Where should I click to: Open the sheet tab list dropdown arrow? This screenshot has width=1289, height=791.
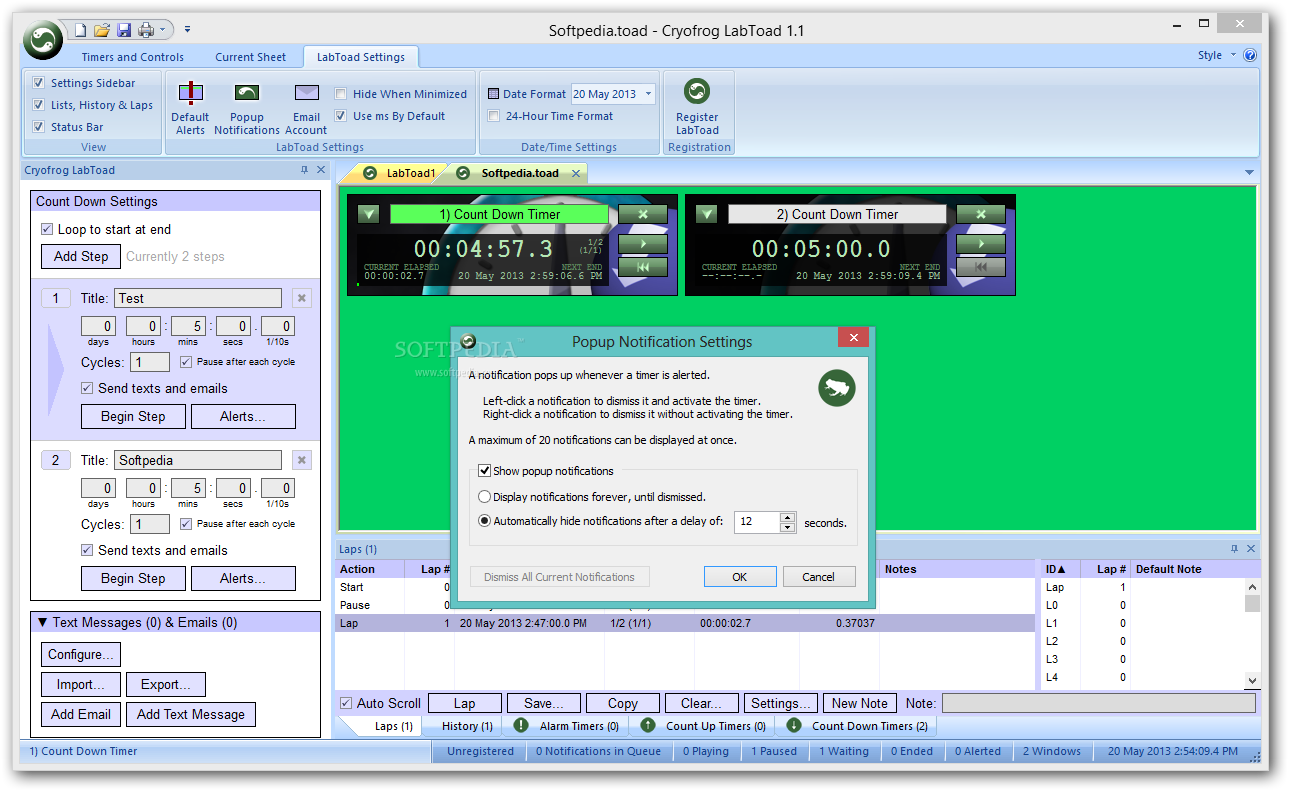(1249, 173)
